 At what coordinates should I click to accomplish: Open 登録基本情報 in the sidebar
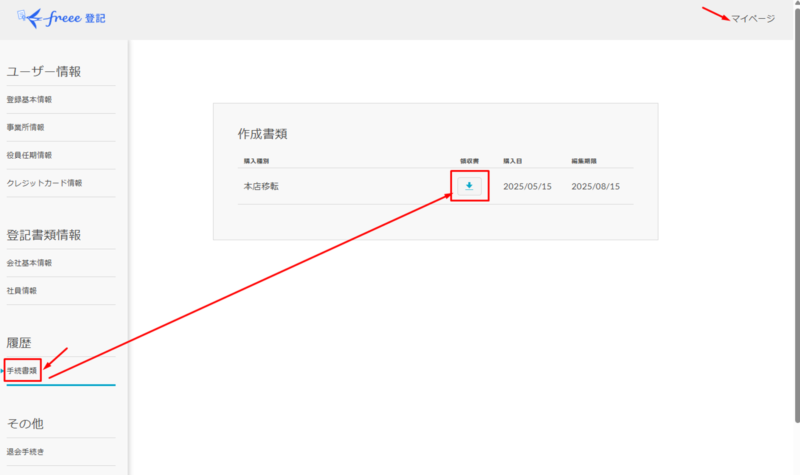point(30,100)
